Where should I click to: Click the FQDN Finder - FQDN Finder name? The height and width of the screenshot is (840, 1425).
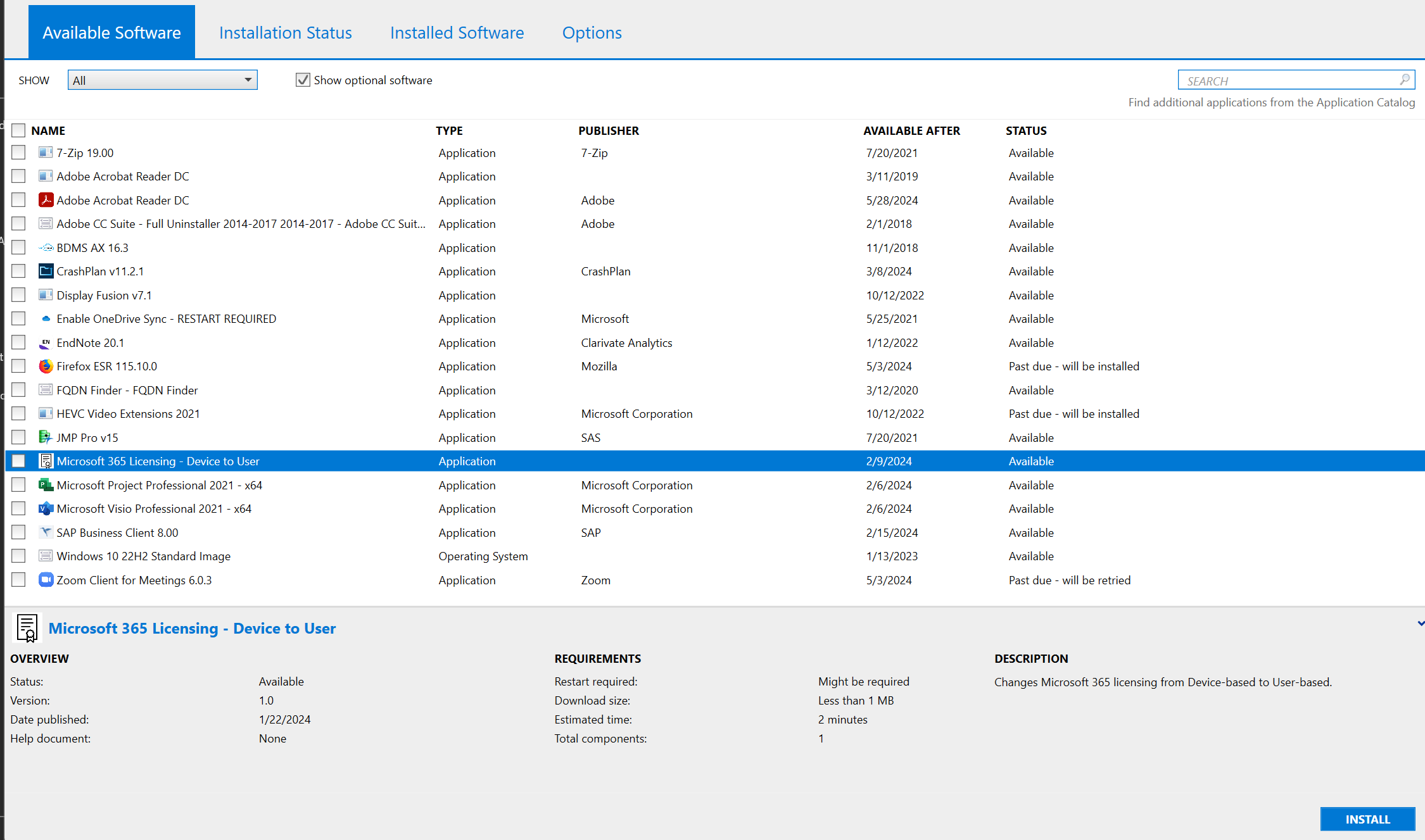[127, 390]
